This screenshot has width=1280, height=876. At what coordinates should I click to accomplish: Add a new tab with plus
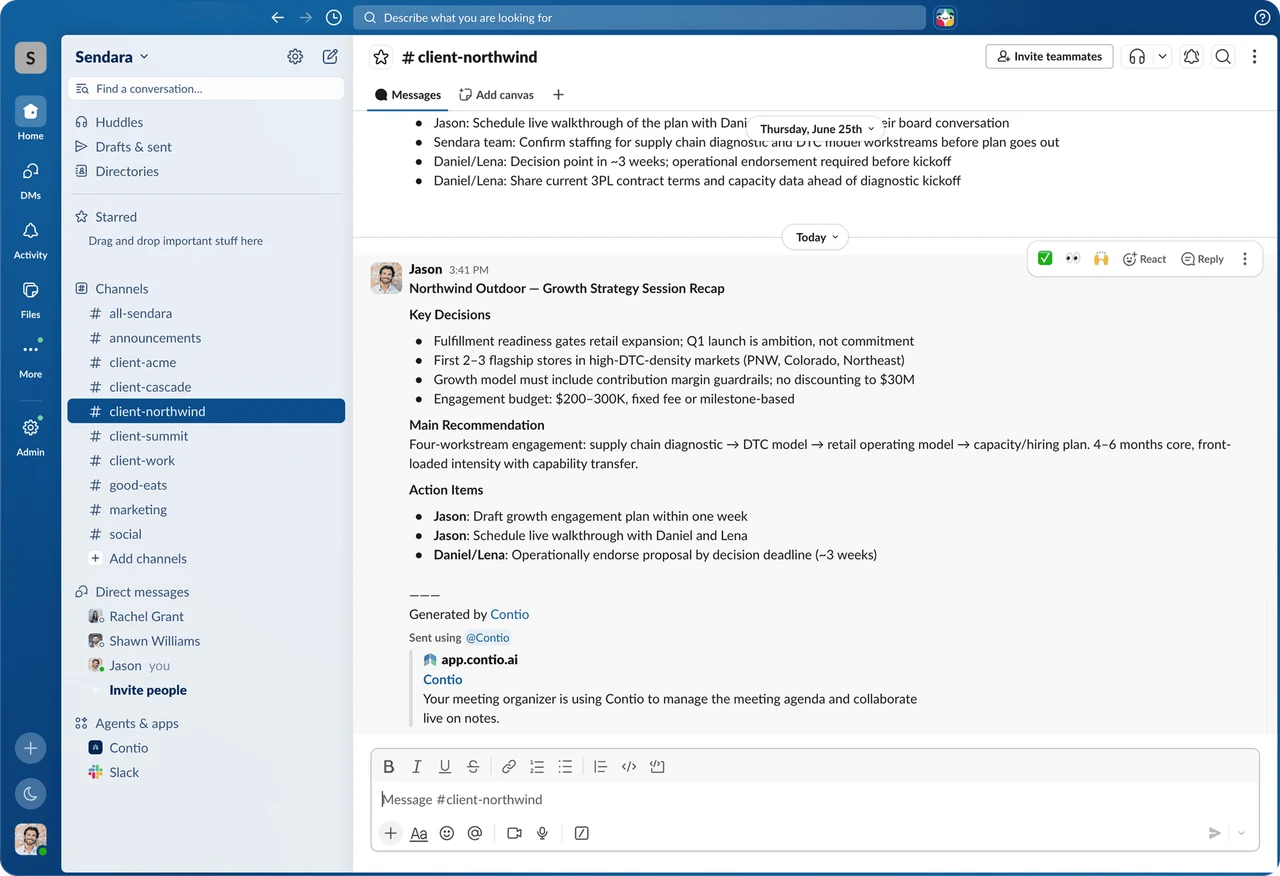[558, 95]
